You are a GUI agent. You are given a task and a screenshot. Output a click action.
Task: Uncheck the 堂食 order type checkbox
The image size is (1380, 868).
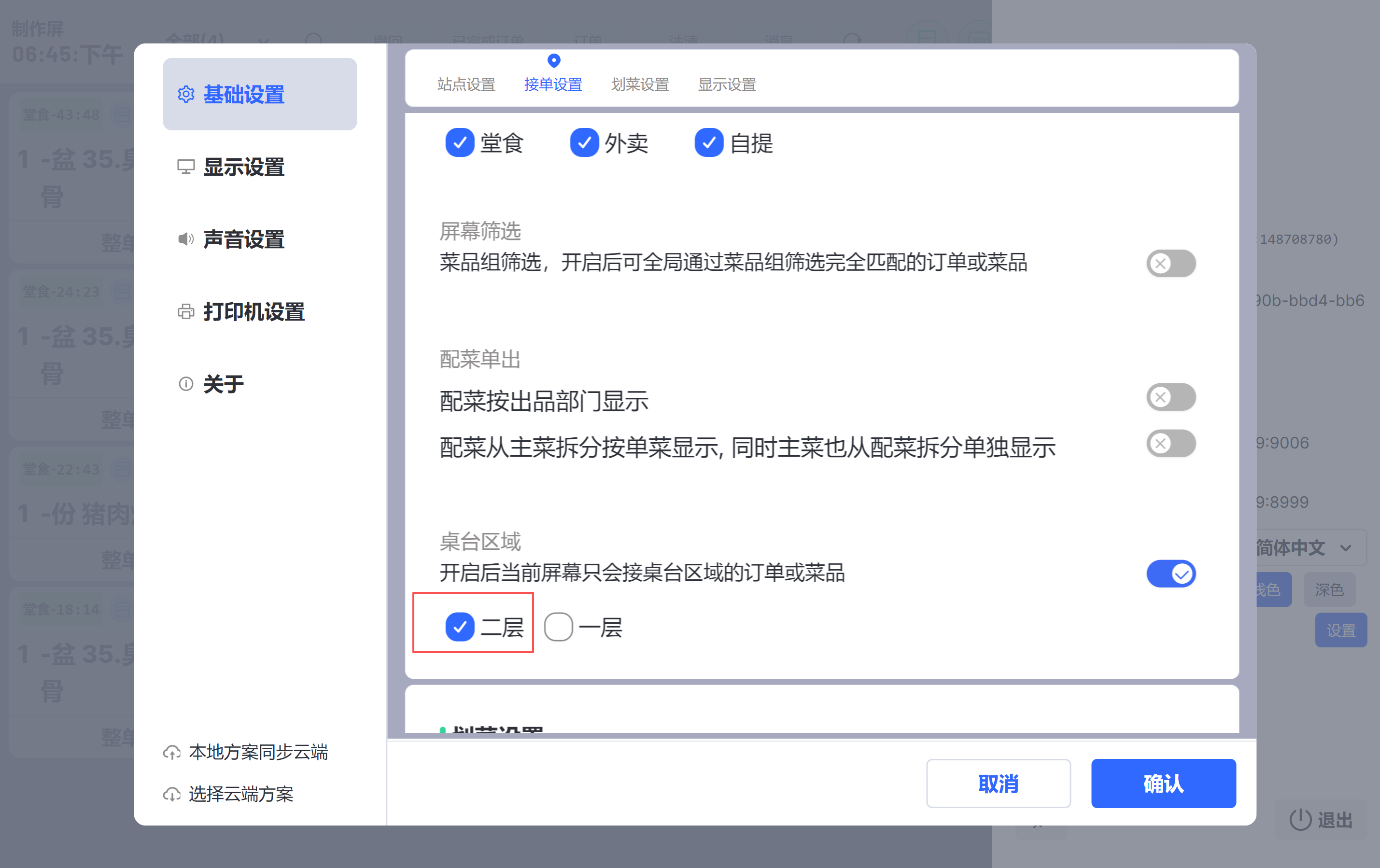(x=460, y=143)
